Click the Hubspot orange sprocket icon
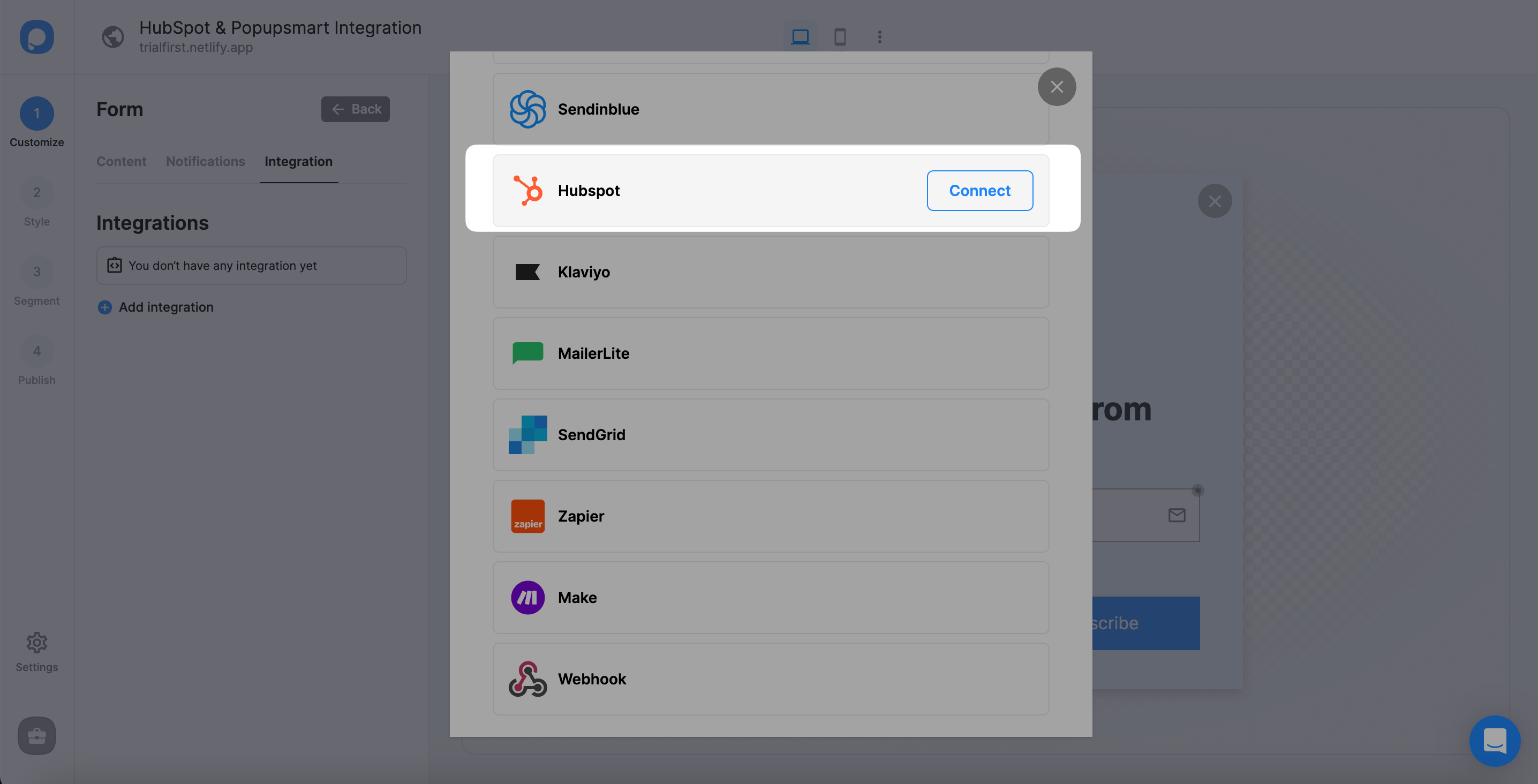The image size is (1538, 784). pos(527,189)
